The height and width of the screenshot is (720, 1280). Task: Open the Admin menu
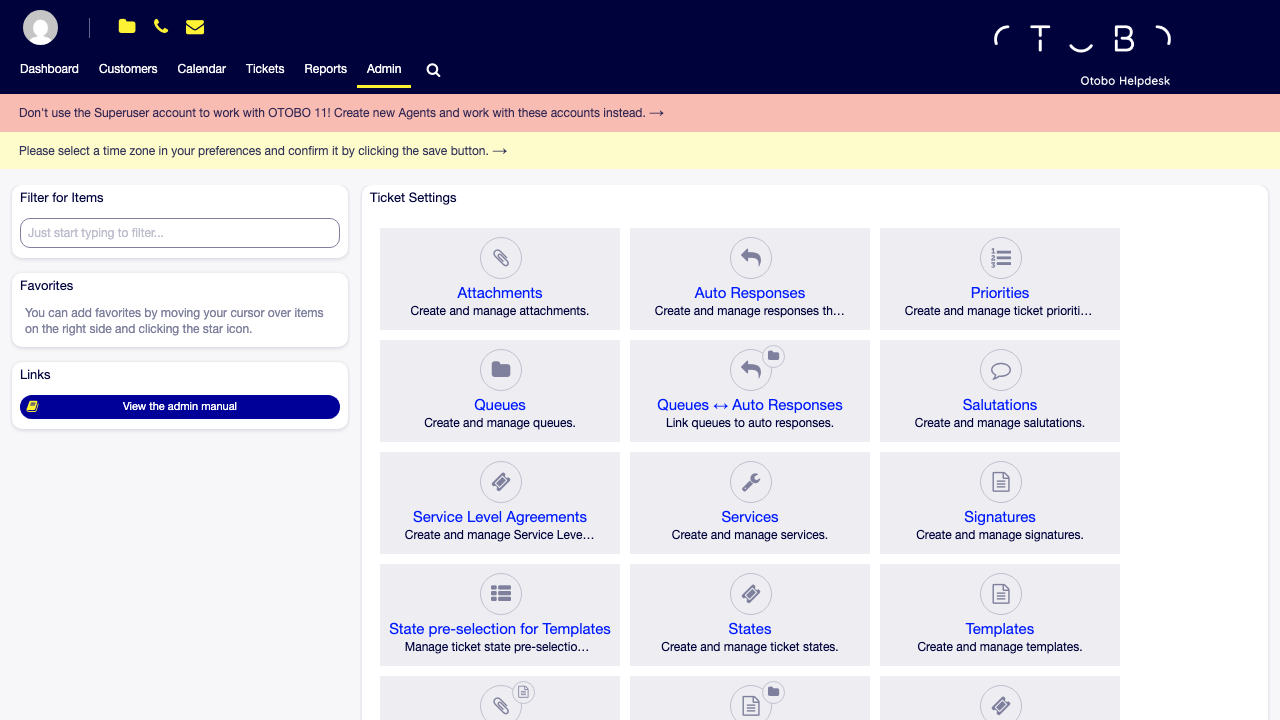tap(384, 69)
